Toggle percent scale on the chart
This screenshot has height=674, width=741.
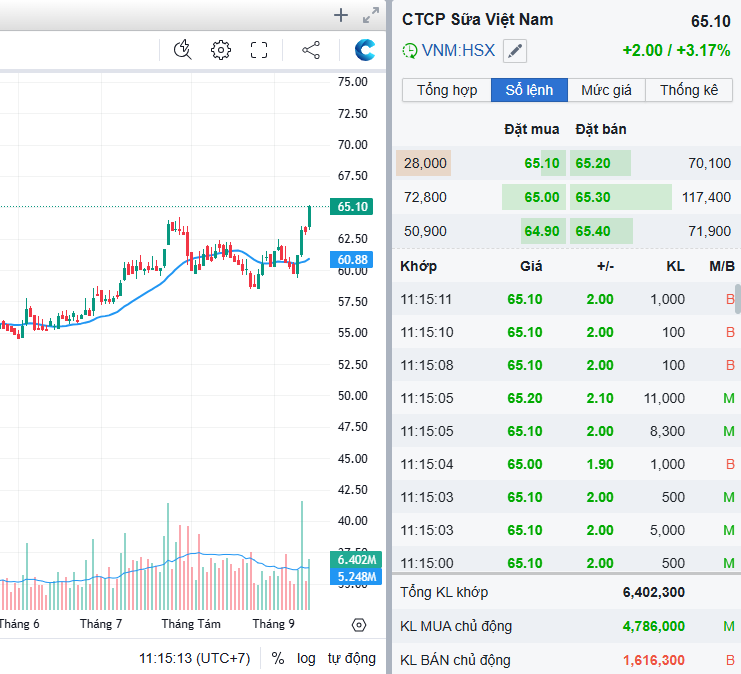[x=277, y=658]
